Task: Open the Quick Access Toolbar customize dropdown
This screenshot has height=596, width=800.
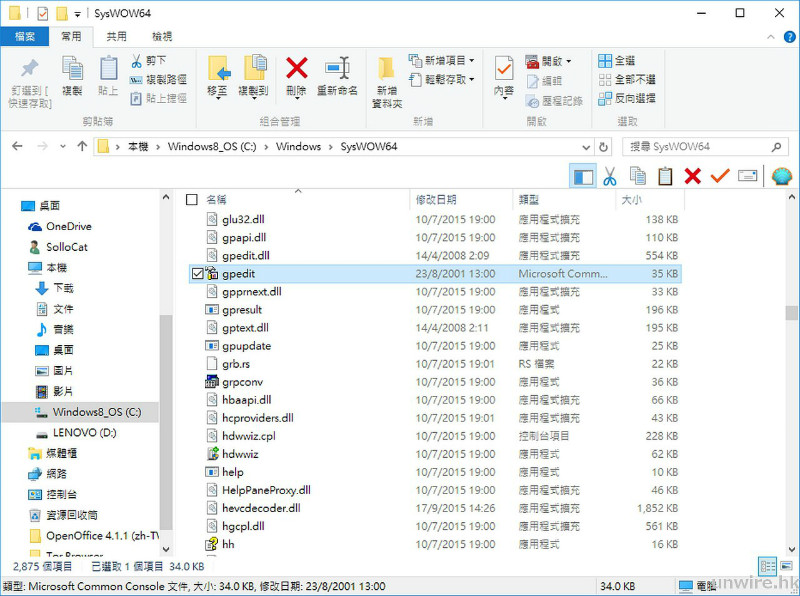Action: 78,14
